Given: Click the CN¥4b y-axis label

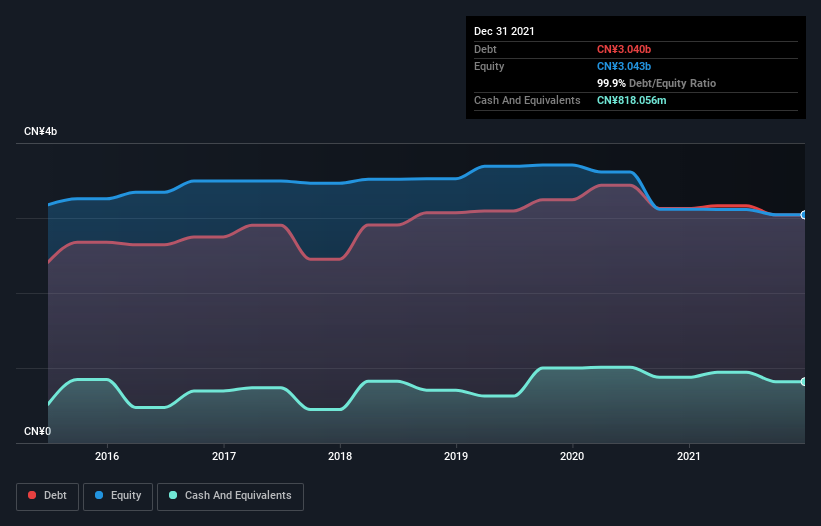Looking at the screenshot, I should (40, 131).
